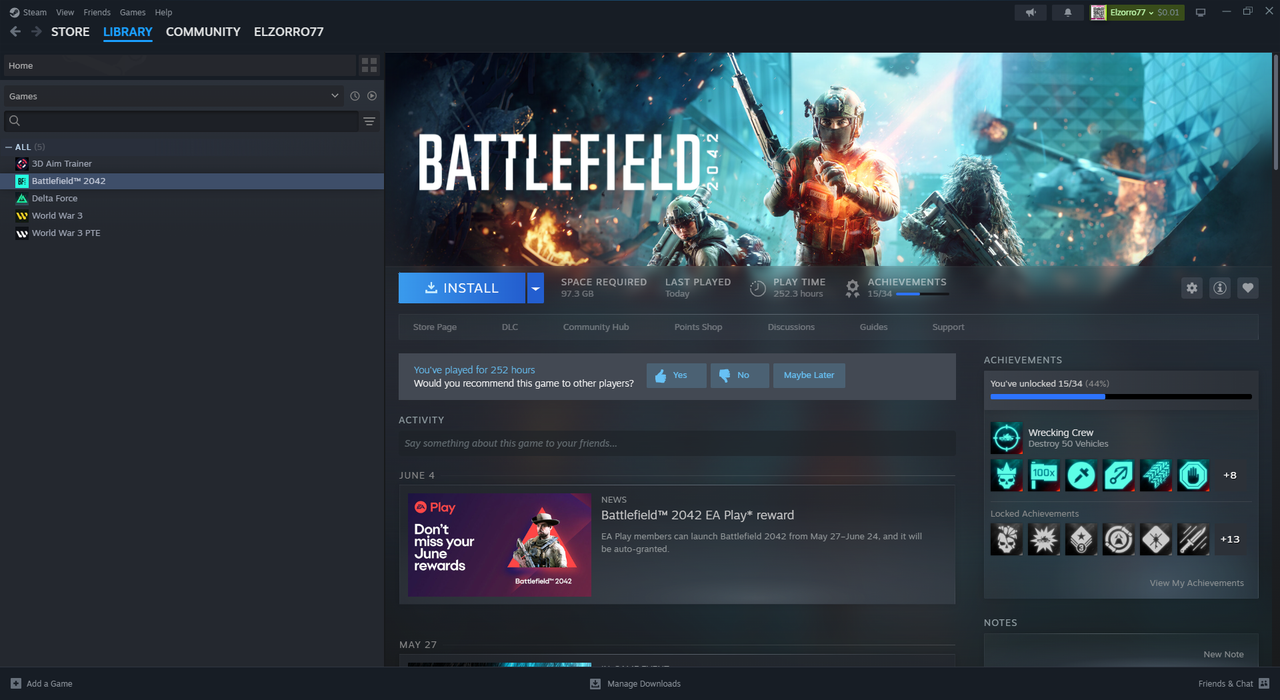Open the Elzorro77 account dropdown
The width and height of the screenshot is (1280, 700).
(x=1136, y=12)
